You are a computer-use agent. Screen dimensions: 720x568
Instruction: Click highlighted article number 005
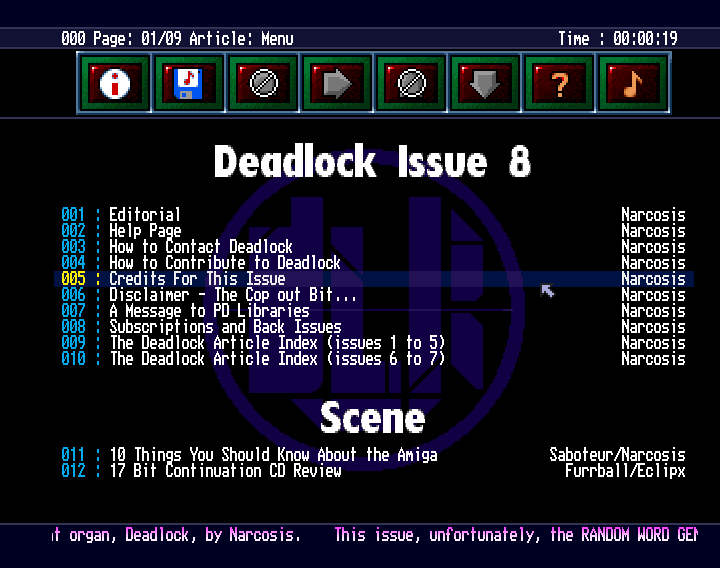tap(73, 279)
